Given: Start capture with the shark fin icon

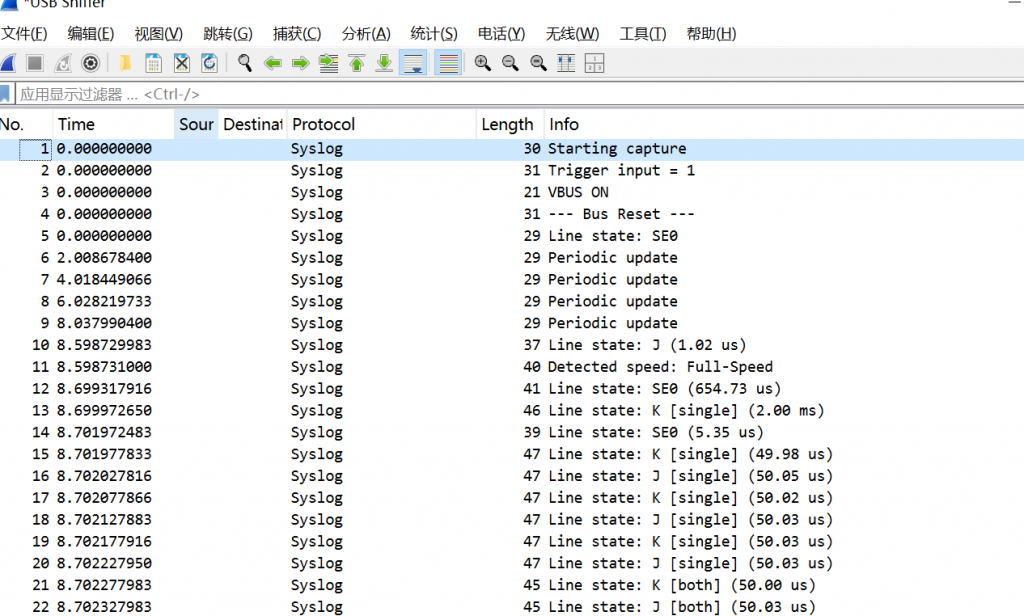Looking at the screenshot, I should click(8, 63).
